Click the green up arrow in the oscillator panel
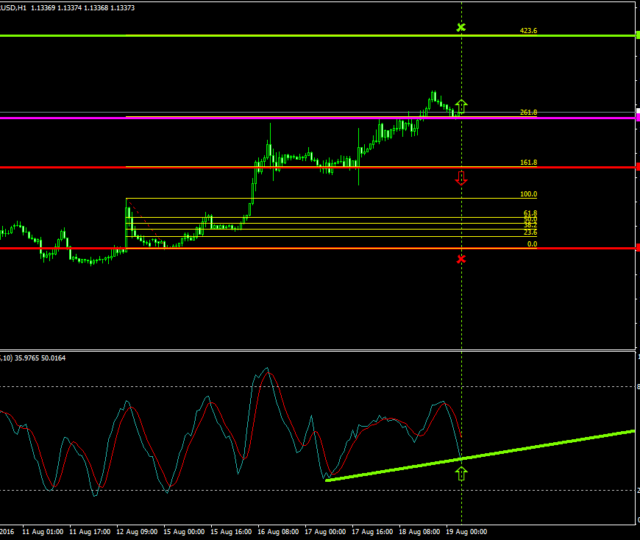Screen dimensions: 640x540 [x=461, y=473]
